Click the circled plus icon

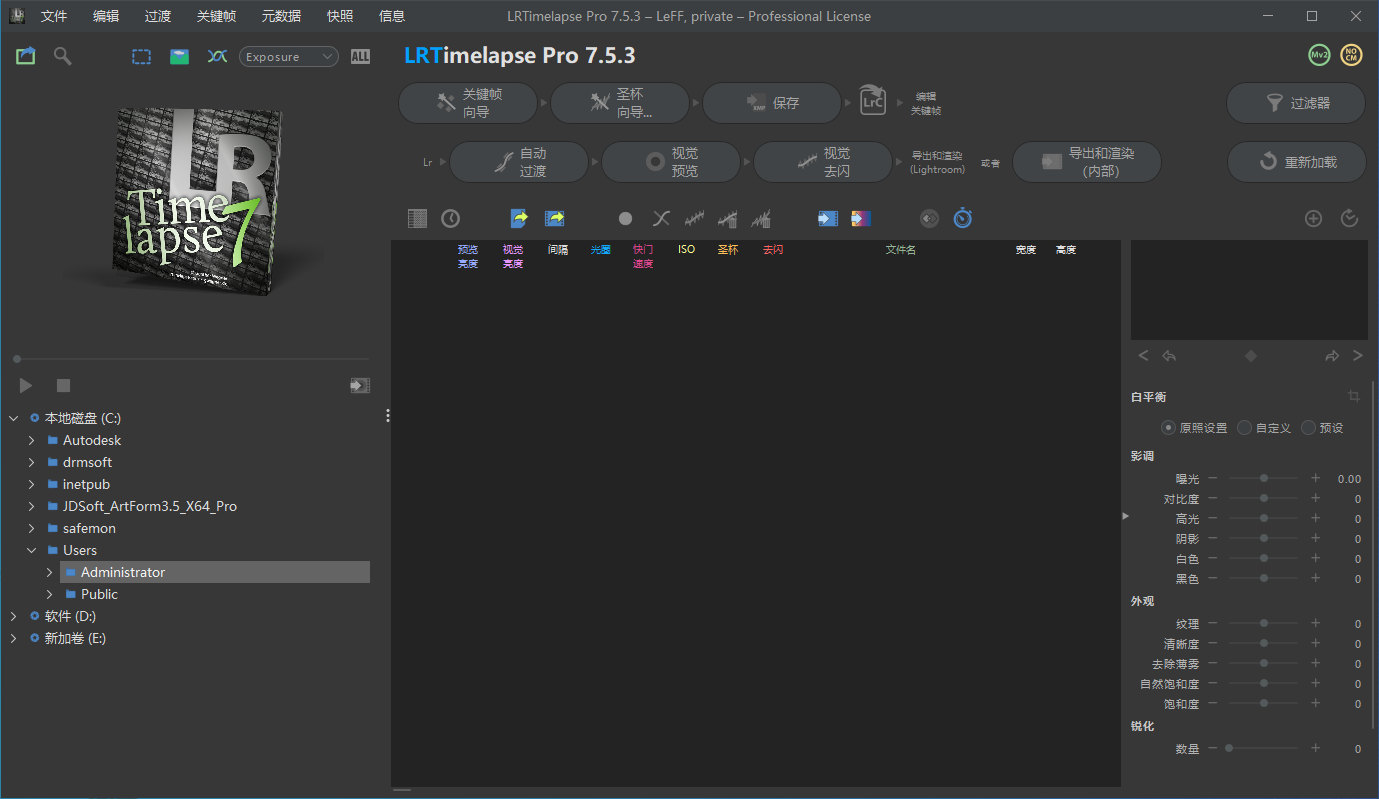(1314, 218)
